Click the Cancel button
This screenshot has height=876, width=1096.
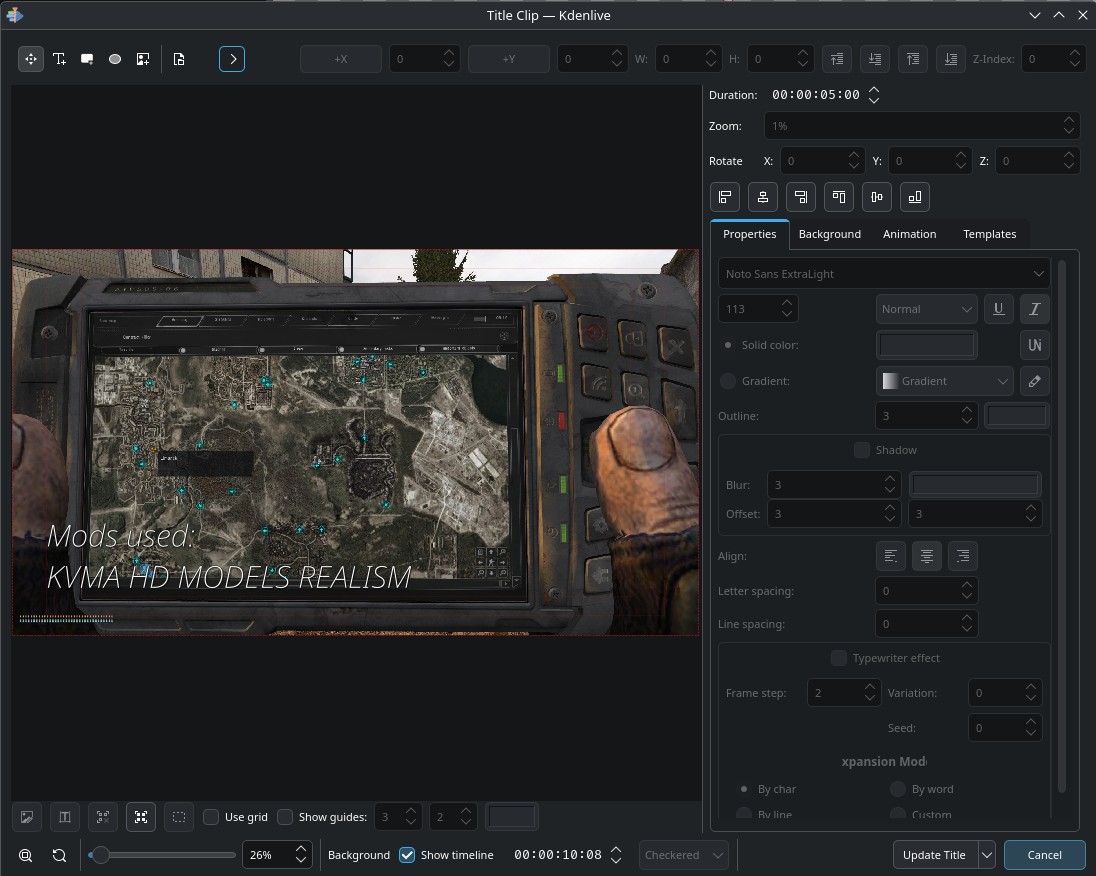(1044, 855)
